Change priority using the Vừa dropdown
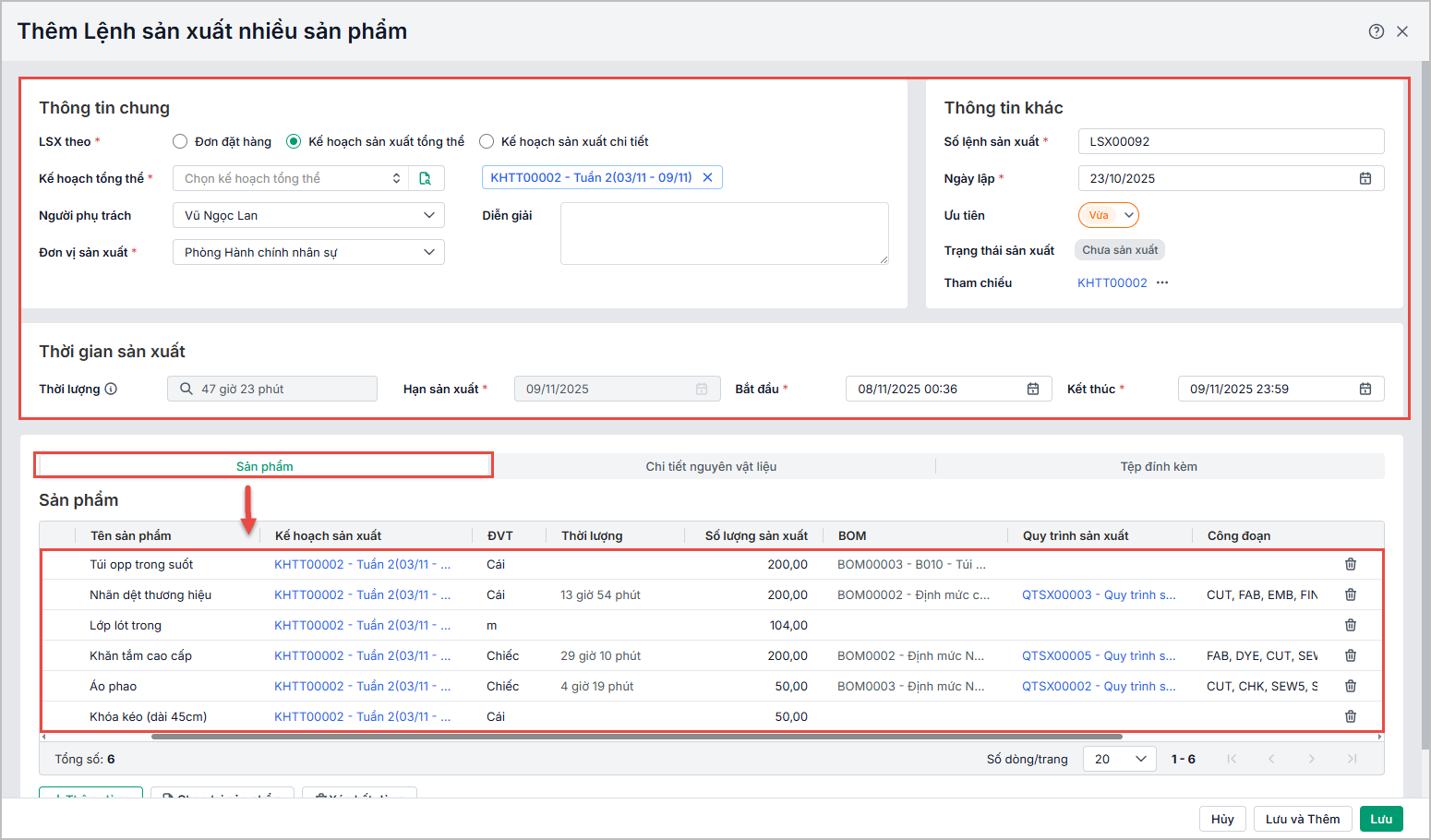1431x840 pixels. tap(1109, 215)
